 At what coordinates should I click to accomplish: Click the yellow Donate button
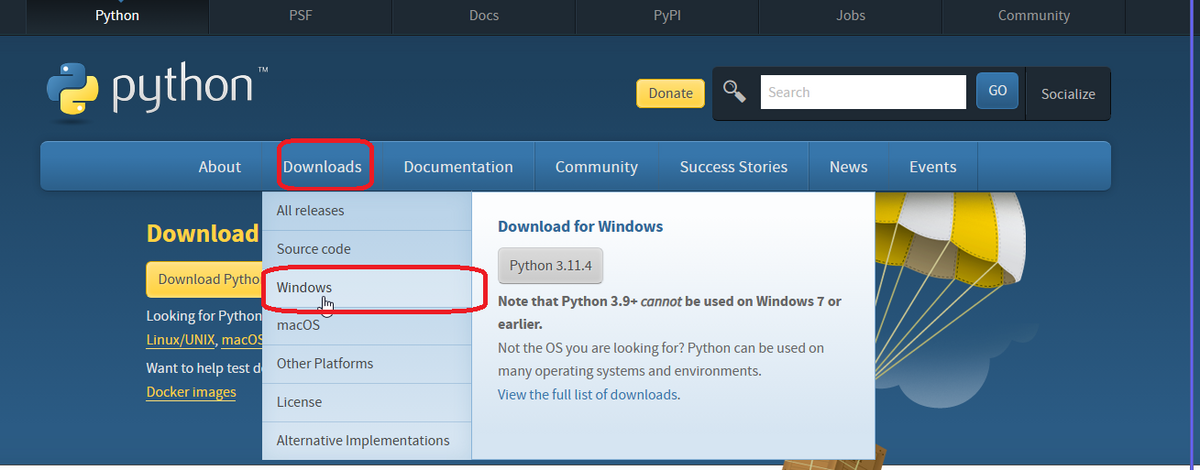point(670,93)
